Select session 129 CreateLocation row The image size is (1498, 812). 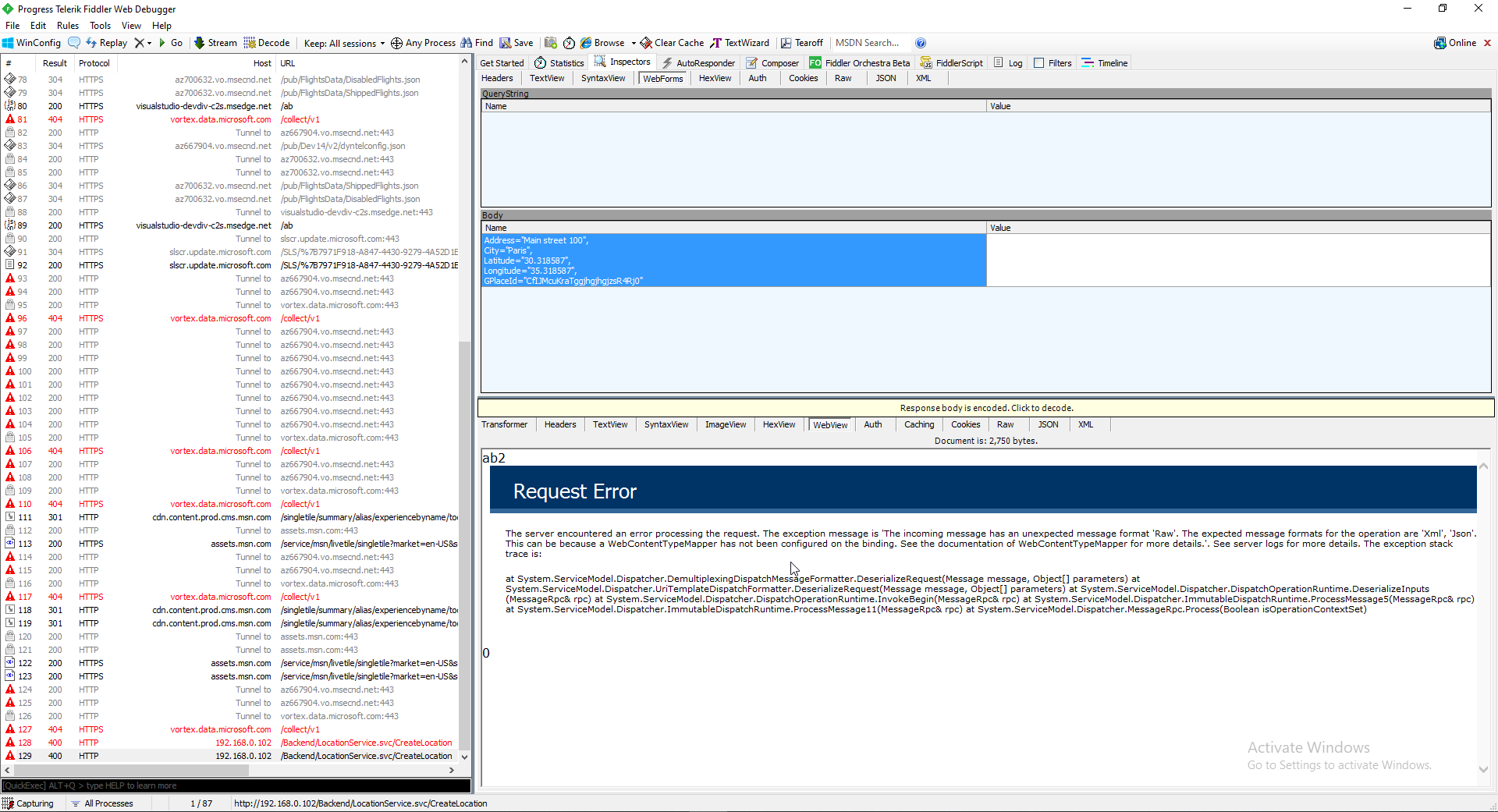tap(232, 756)
